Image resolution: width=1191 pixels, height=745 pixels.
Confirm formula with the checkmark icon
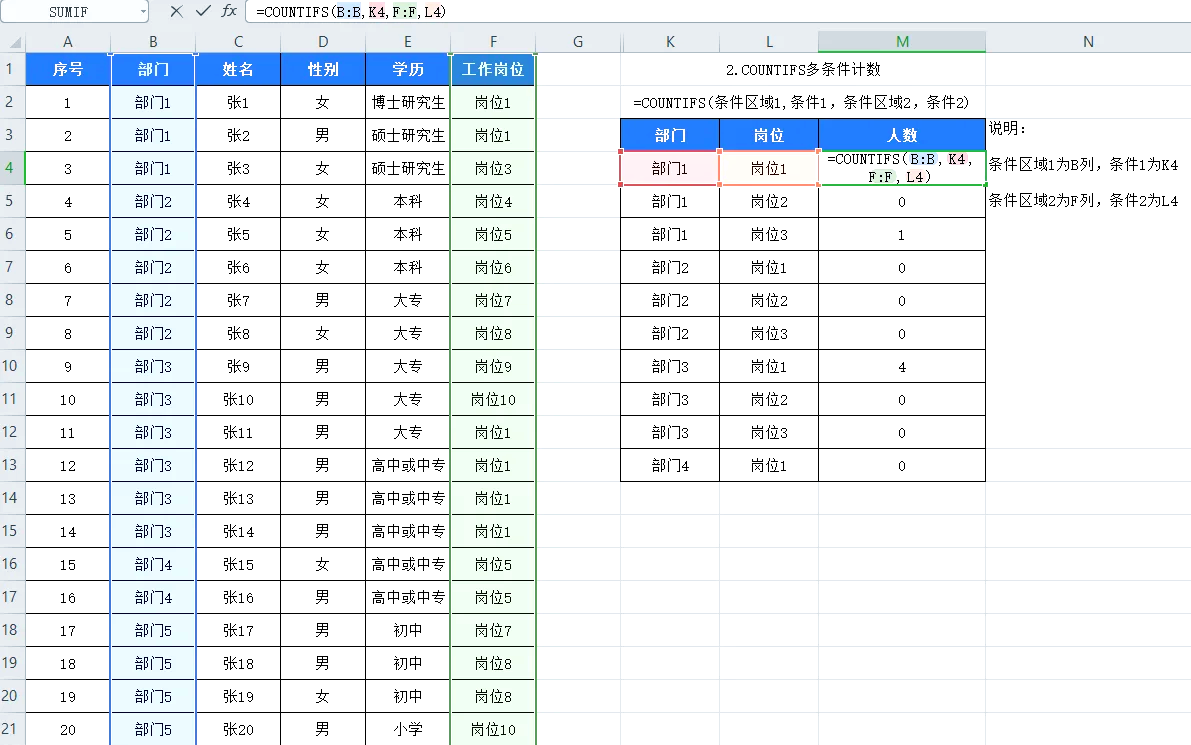point(203,11)
